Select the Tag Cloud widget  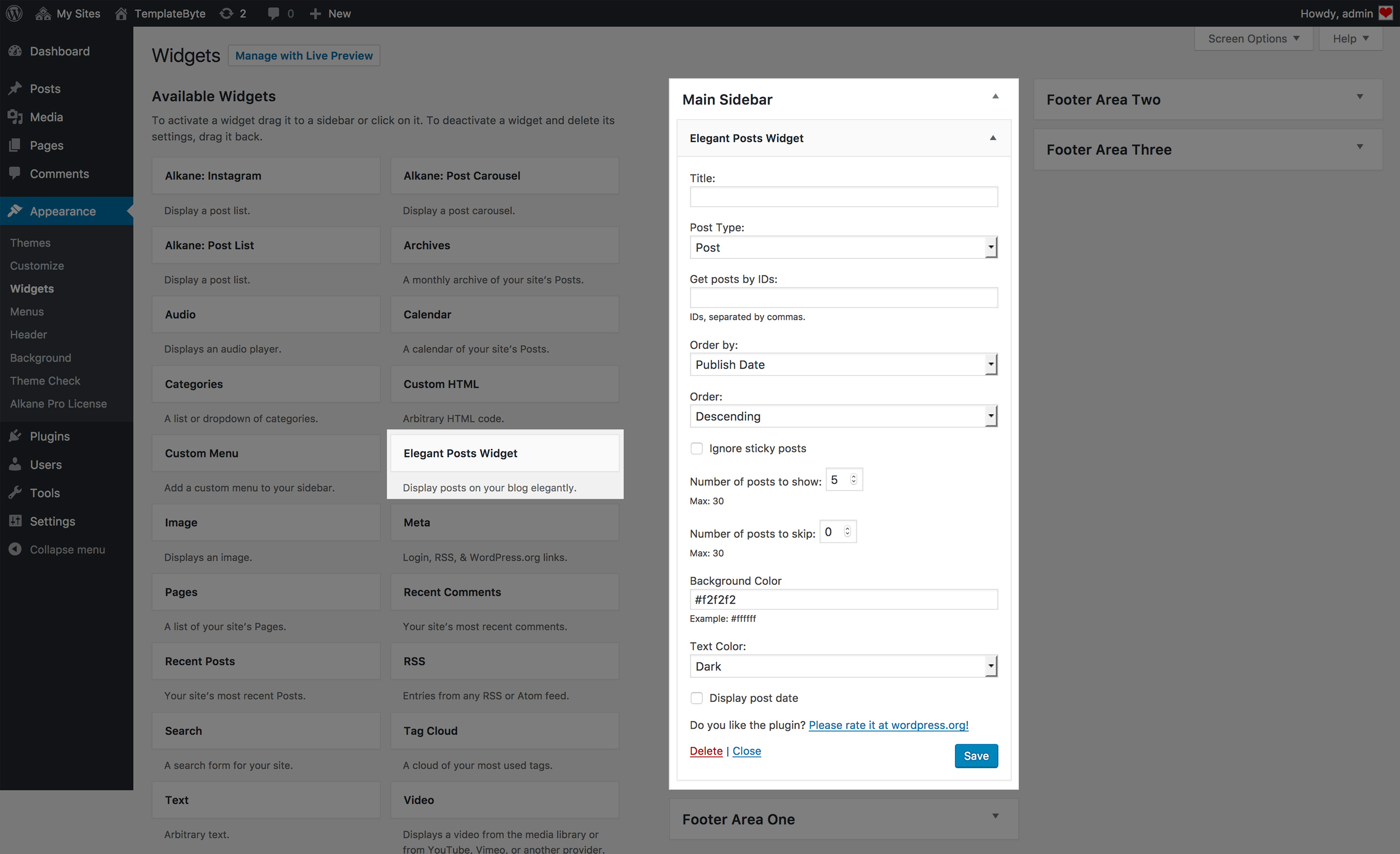505,730
